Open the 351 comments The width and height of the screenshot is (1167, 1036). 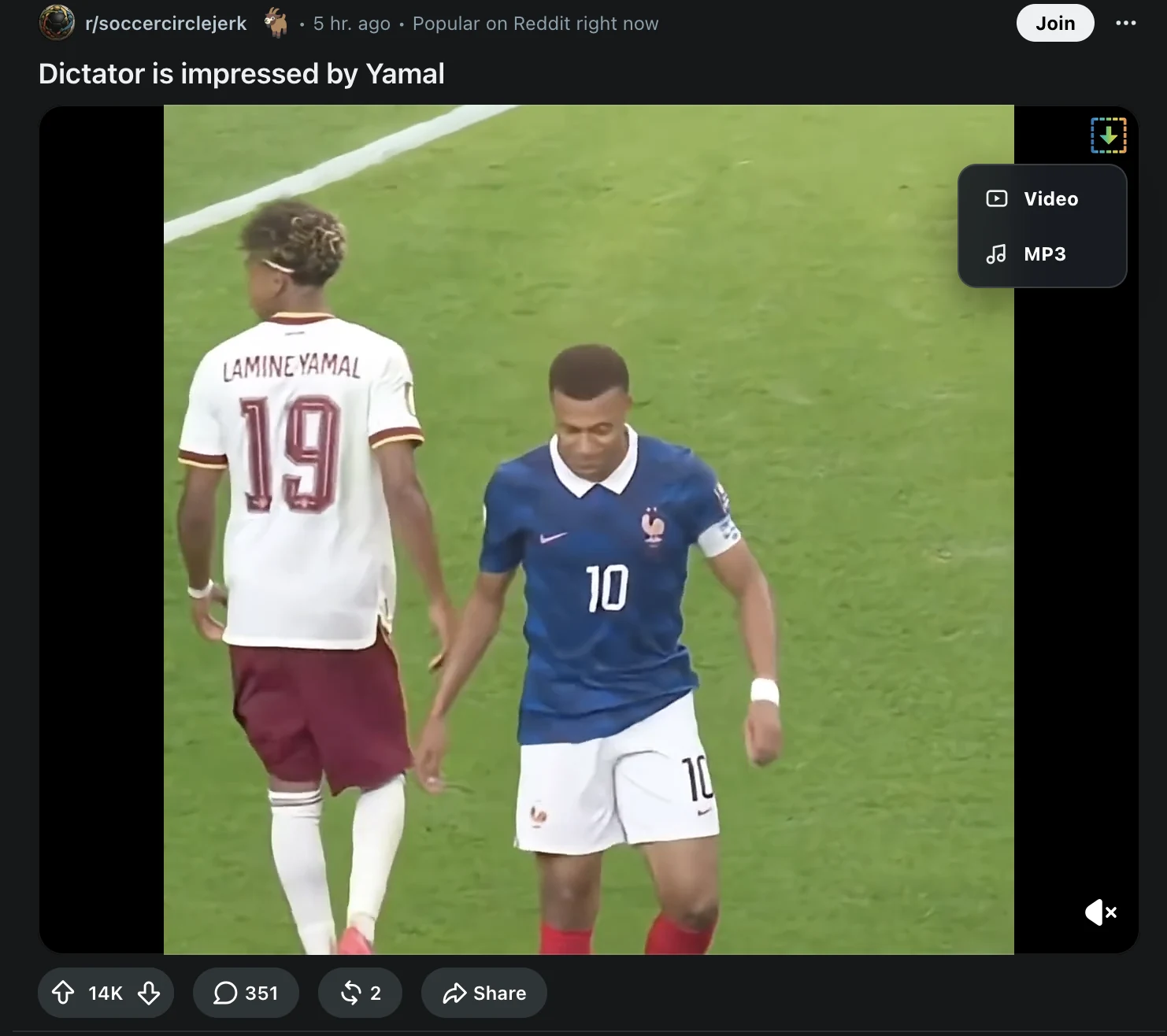click(246, 993)
